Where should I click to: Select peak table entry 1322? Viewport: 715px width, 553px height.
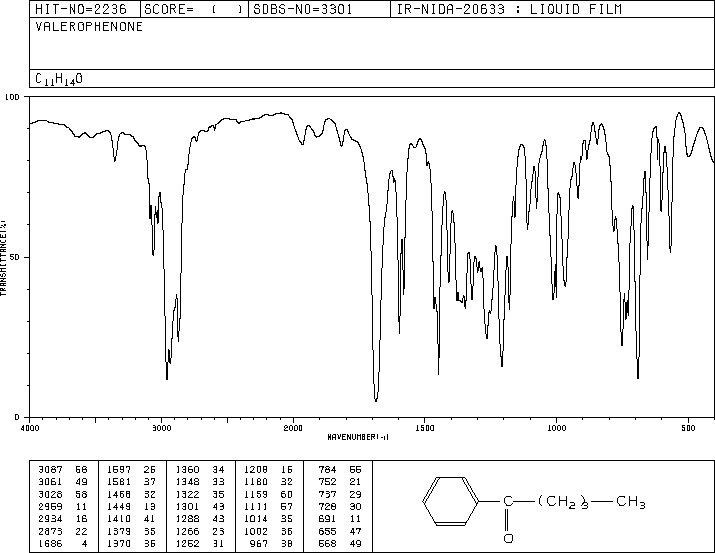200,494
